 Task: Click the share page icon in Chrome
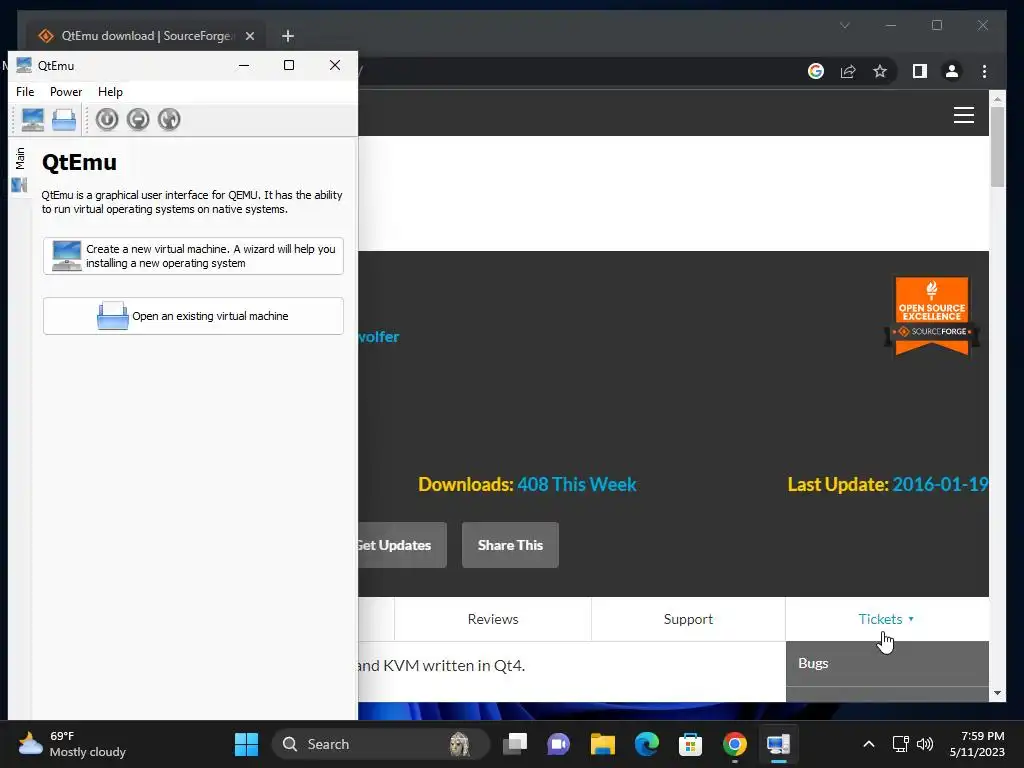(848, 71)
